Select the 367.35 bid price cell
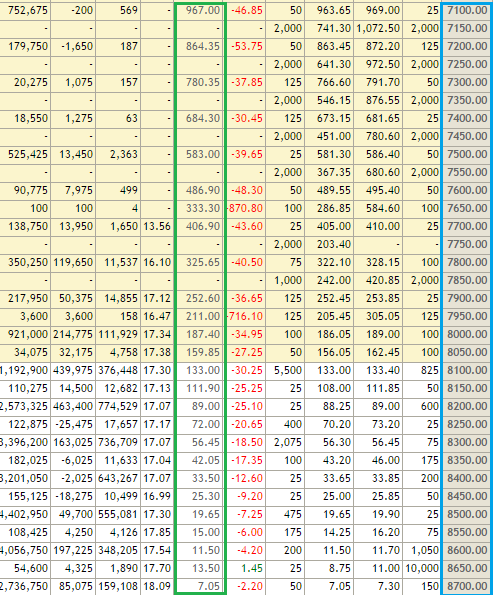Screen dimensions: 493x595 tap(329, 173)
